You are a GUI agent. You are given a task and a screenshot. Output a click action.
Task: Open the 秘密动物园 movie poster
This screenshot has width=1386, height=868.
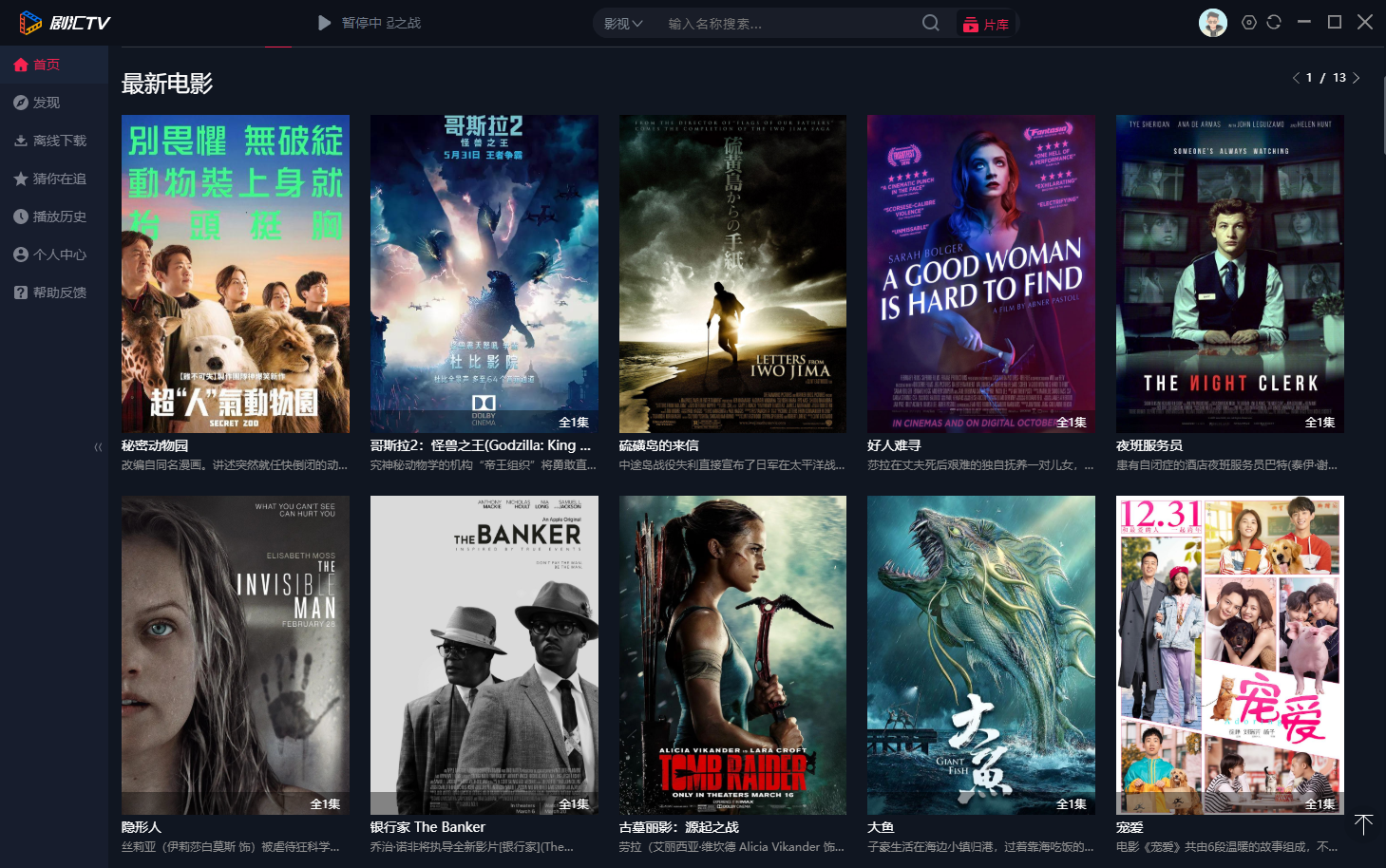(x=236, y=274)
